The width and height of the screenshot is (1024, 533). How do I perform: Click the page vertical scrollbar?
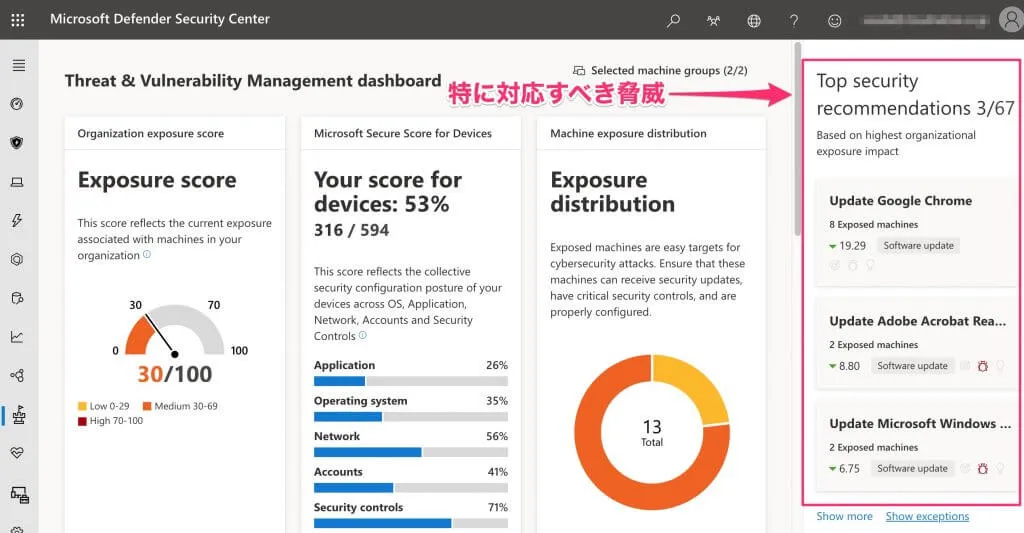click(797, 138)
